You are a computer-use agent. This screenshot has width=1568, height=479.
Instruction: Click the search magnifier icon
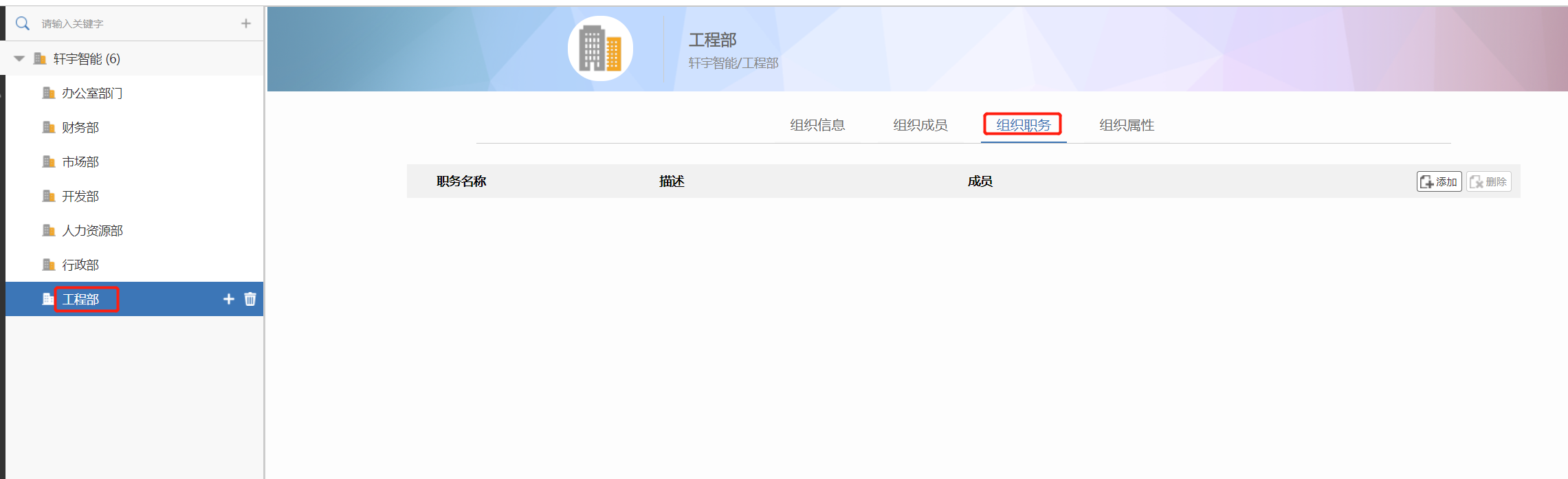pos(23,23)
